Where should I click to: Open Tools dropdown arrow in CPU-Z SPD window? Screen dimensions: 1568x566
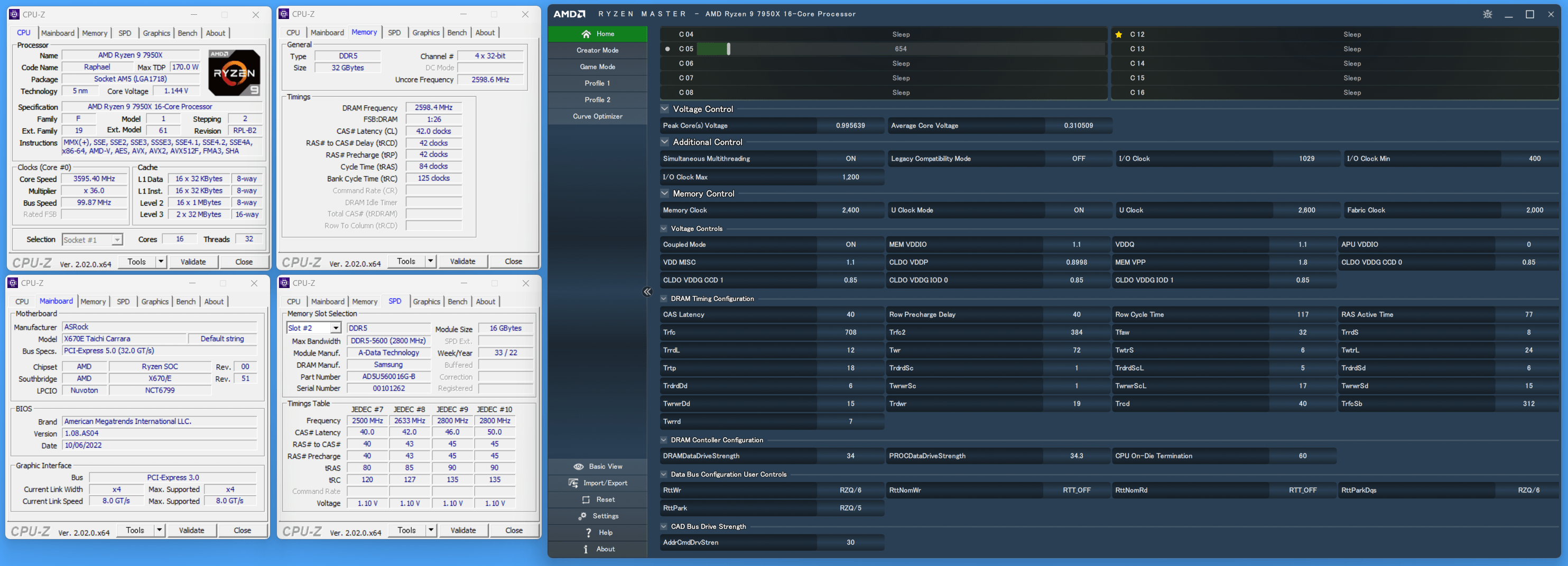tap(431, 530)
